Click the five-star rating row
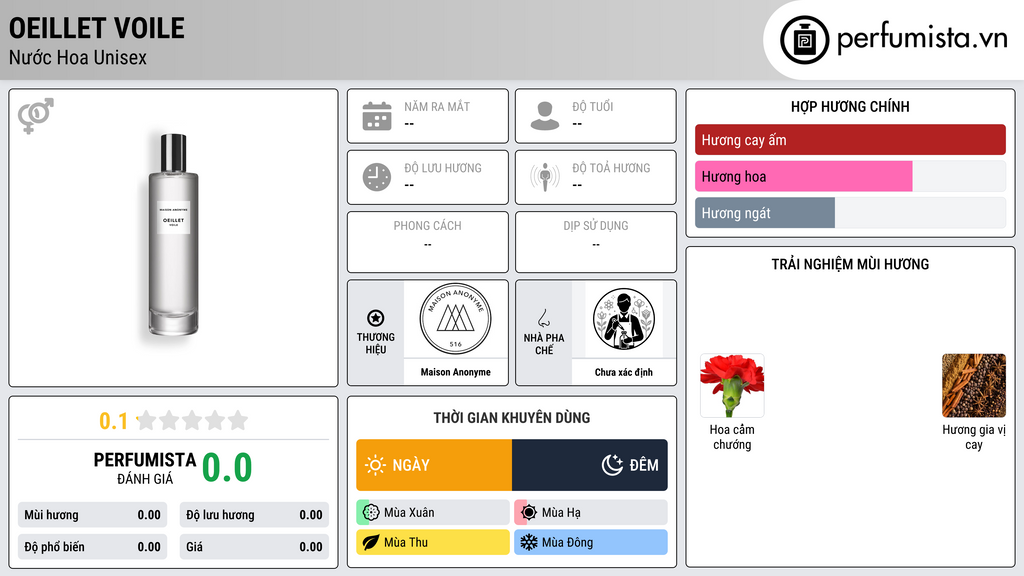The image size is (1024, 576). (x=192, y=421)
